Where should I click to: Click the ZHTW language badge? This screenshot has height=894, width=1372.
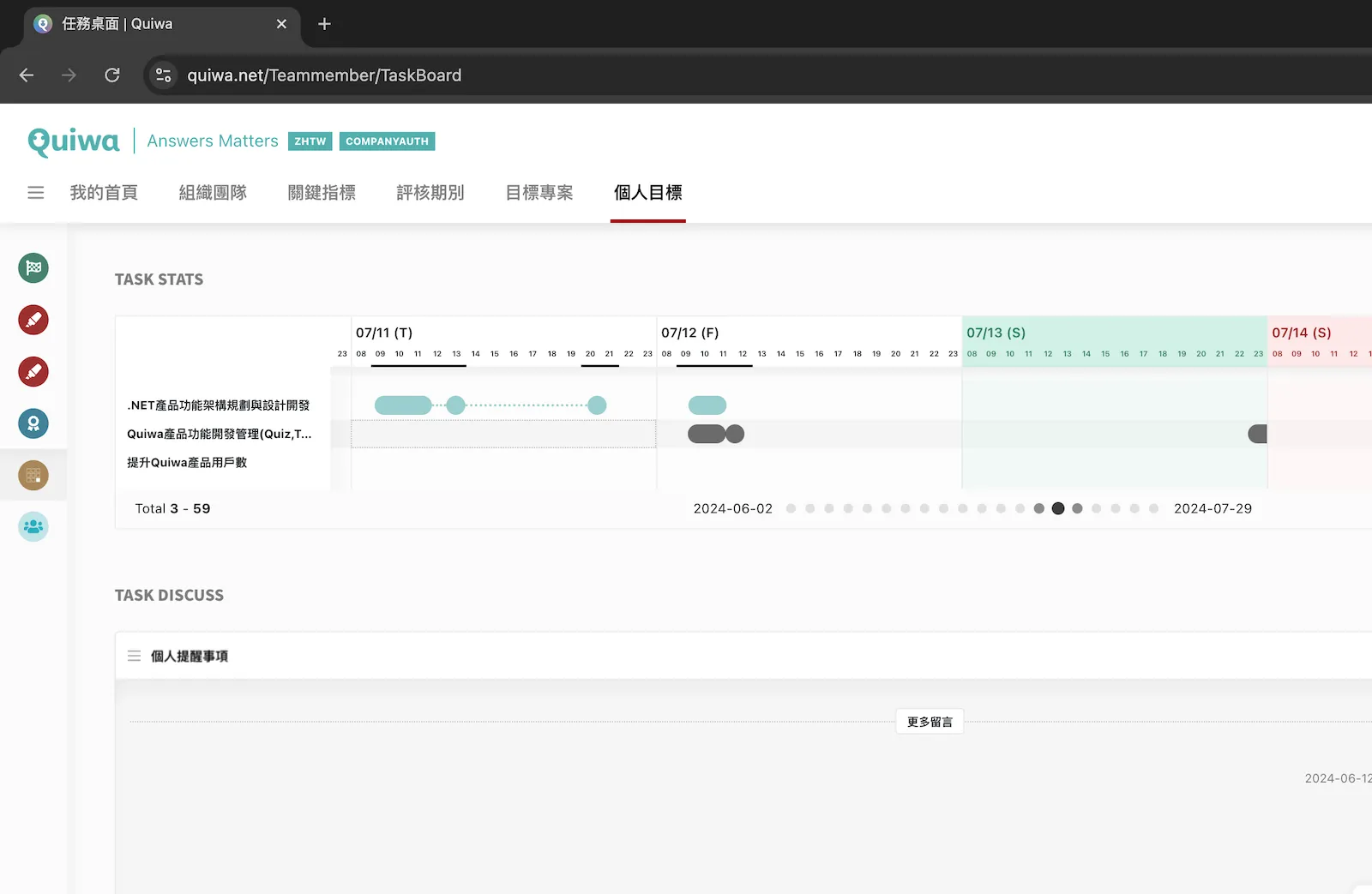tap(310, 141)
